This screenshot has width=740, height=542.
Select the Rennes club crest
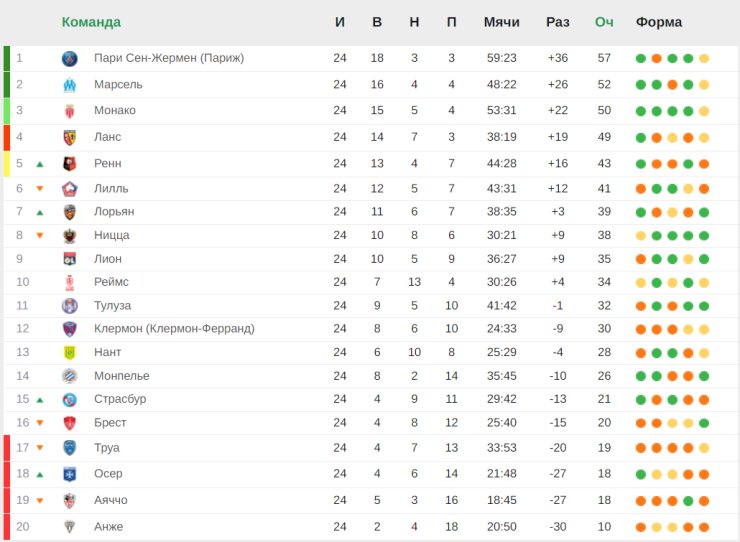[x=69, y=164]
